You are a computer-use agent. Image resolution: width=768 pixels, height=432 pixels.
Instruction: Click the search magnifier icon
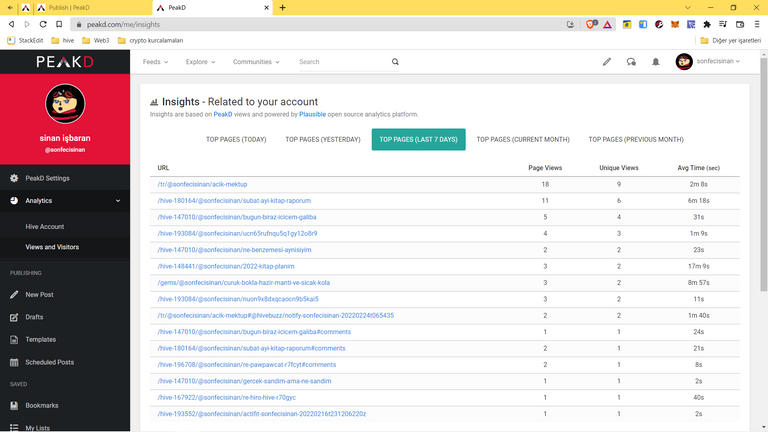coord(395,62)
